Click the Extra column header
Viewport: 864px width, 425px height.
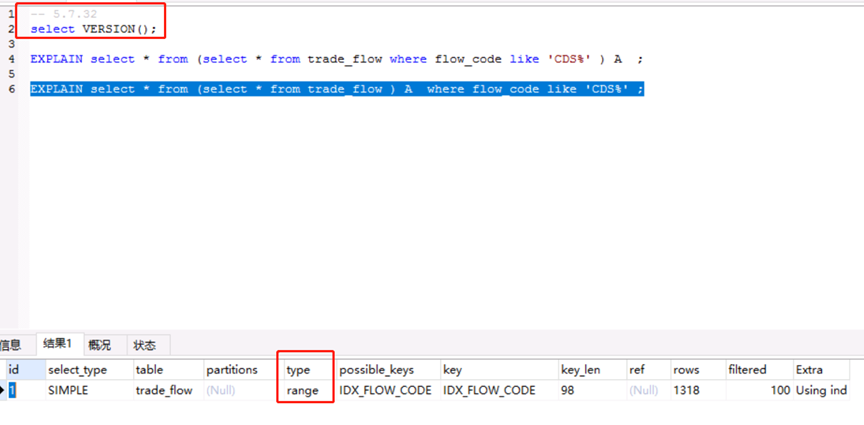pyautogui.click(x=822, y=370)
